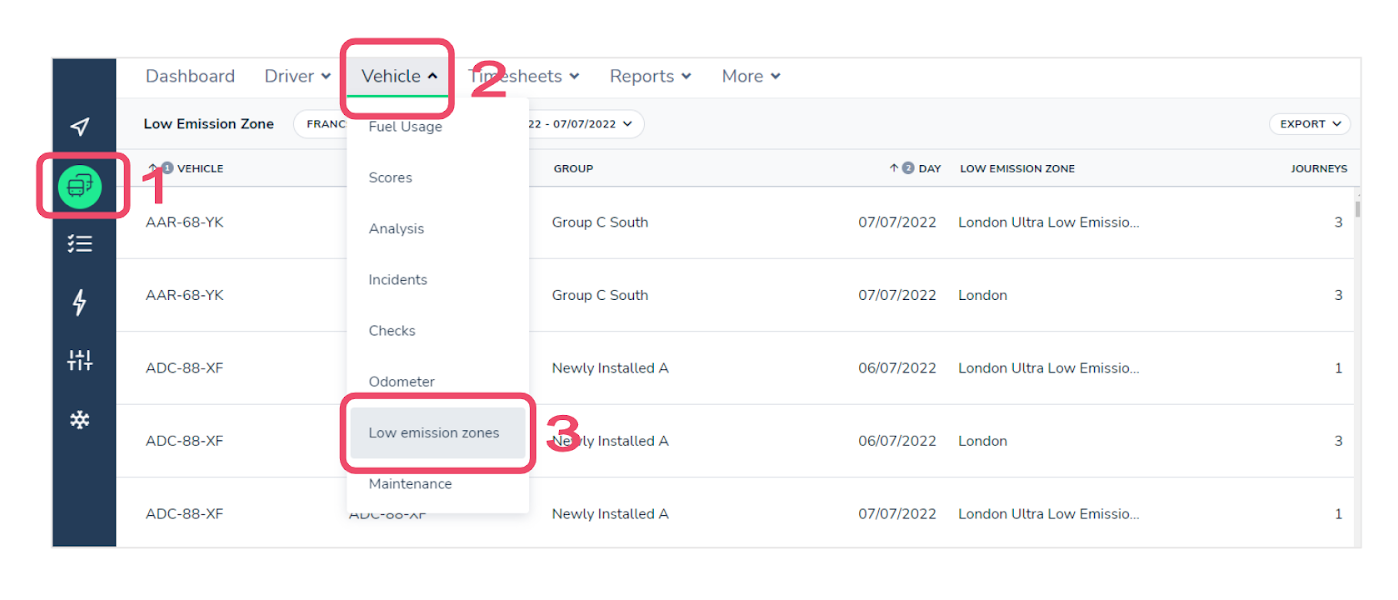
Task: Click the first 06/07/2022 date cell
Action: 897,368
